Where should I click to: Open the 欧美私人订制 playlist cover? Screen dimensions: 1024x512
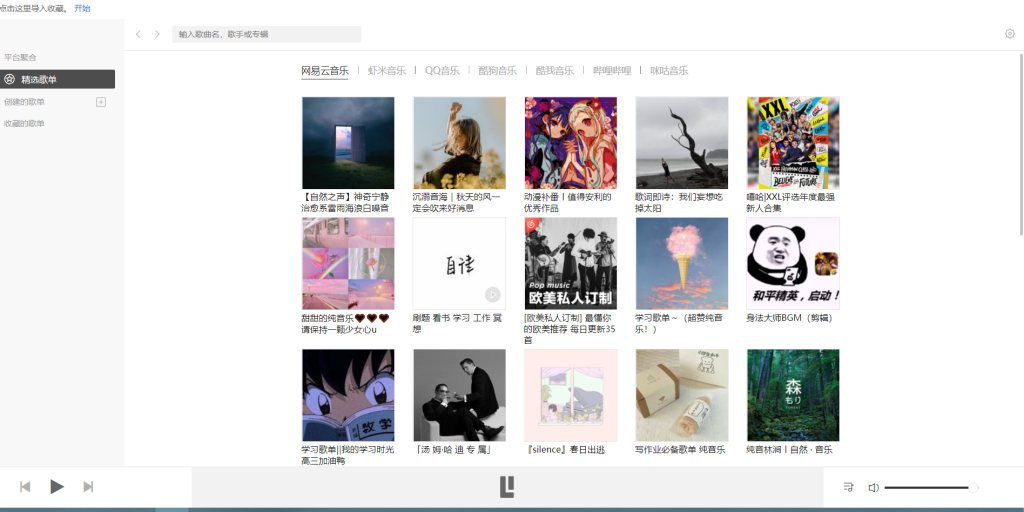coord(571,264)
